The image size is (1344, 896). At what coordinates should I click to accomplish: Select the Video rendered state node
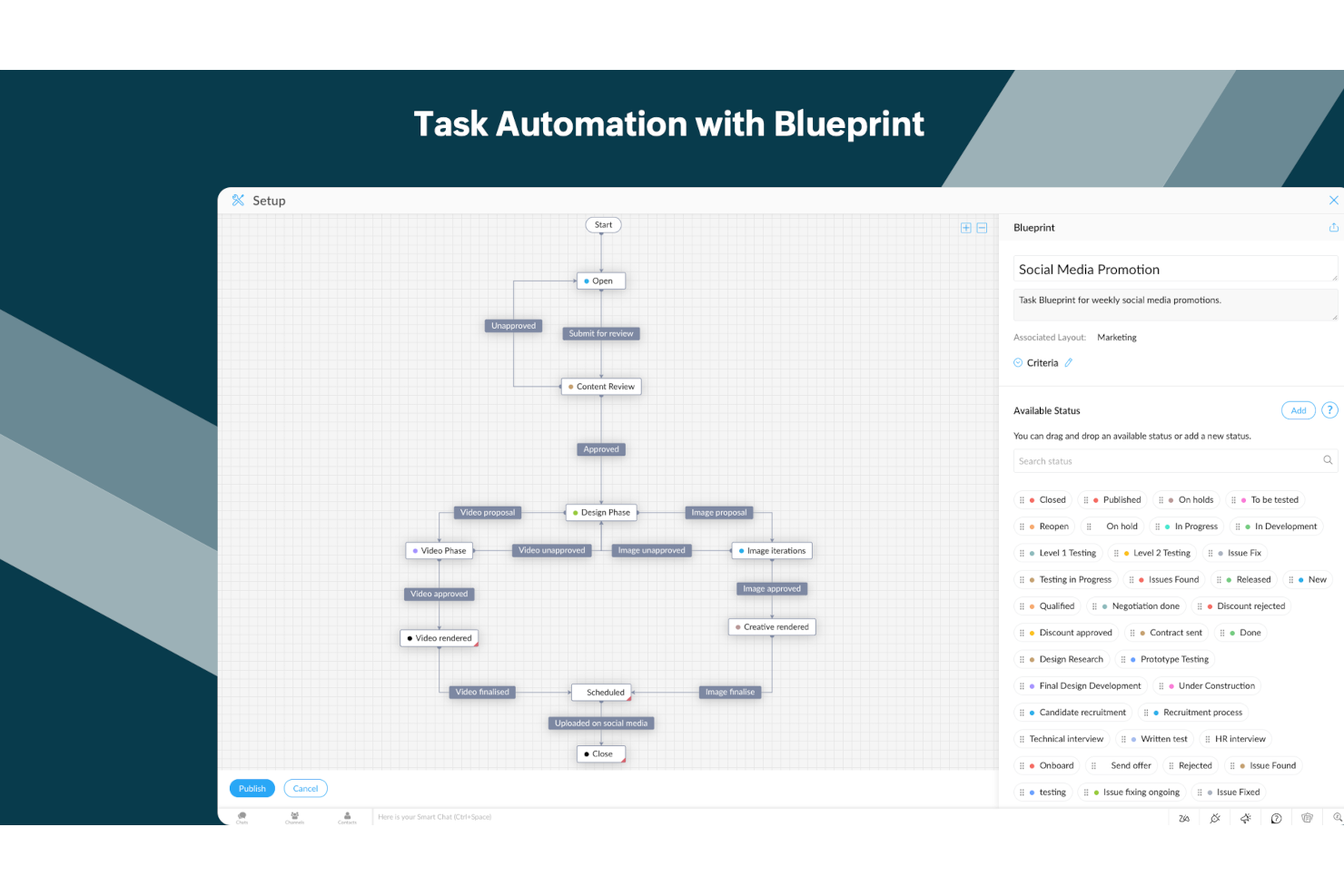440,638
